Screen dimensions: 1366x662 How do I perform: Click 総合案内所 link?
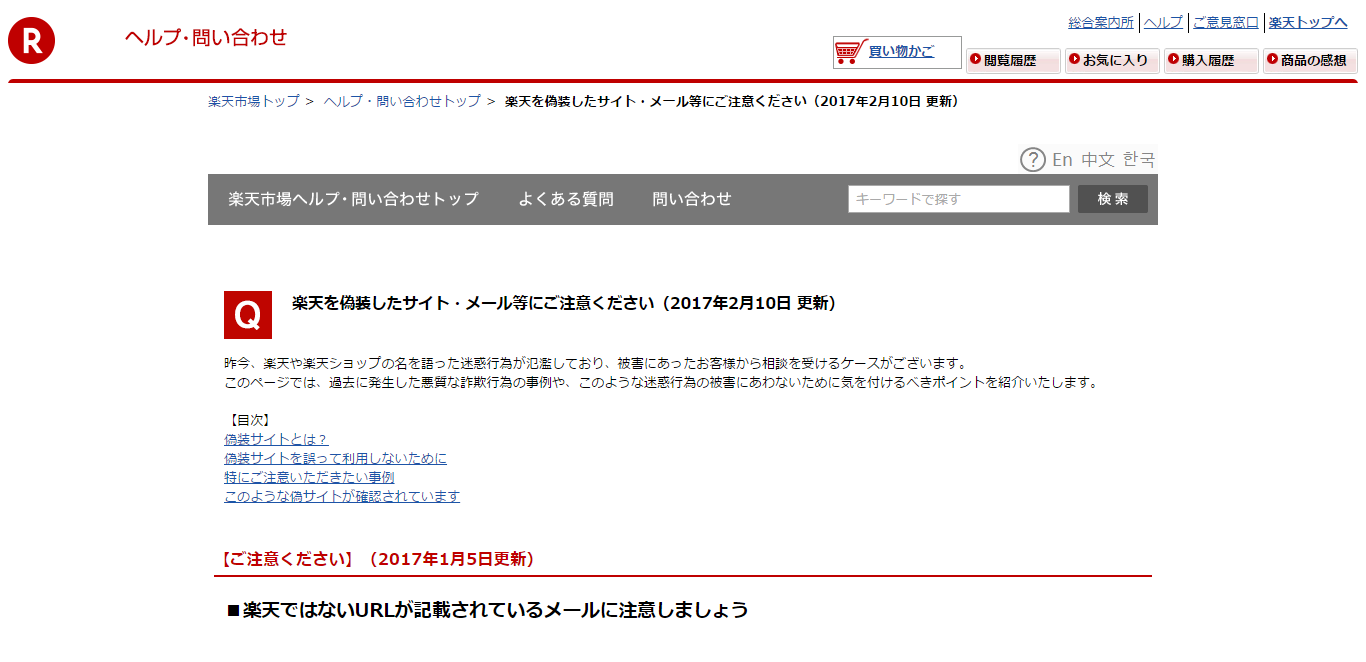(x=1101, y=22)
